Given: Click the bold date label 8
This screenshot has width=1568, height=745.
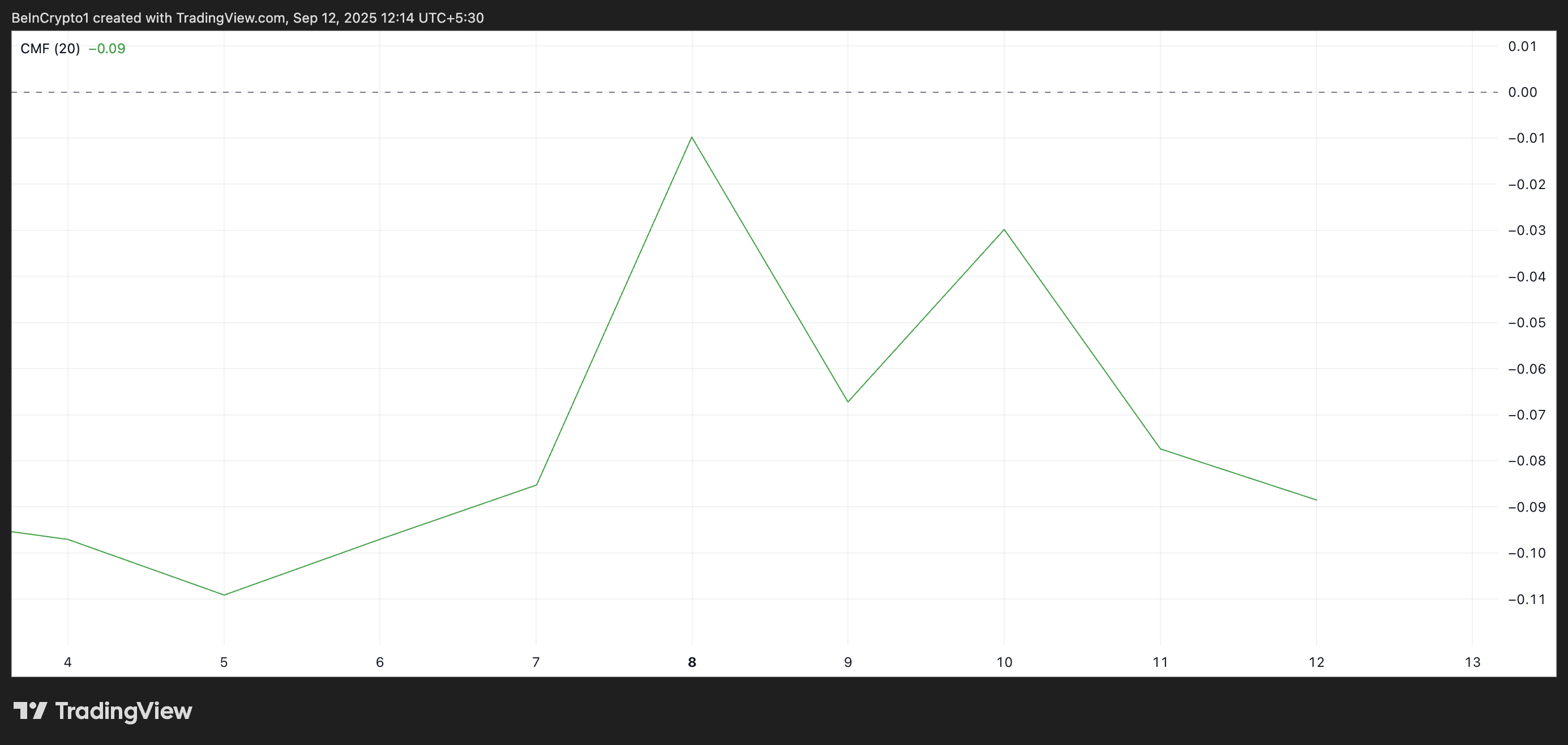Looking at the screenshot, I should (x=692, y=662).
